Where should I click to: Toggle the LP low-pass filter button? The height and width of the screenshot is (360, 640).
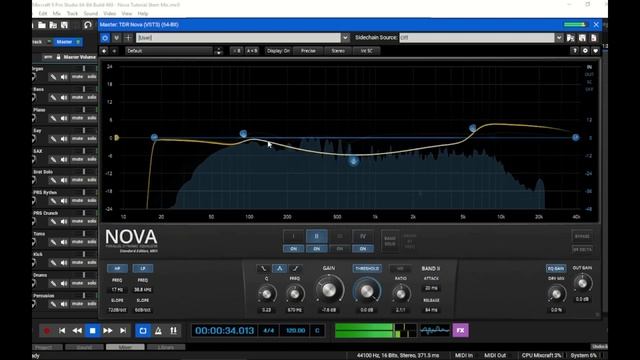click(x=143, y=268)
